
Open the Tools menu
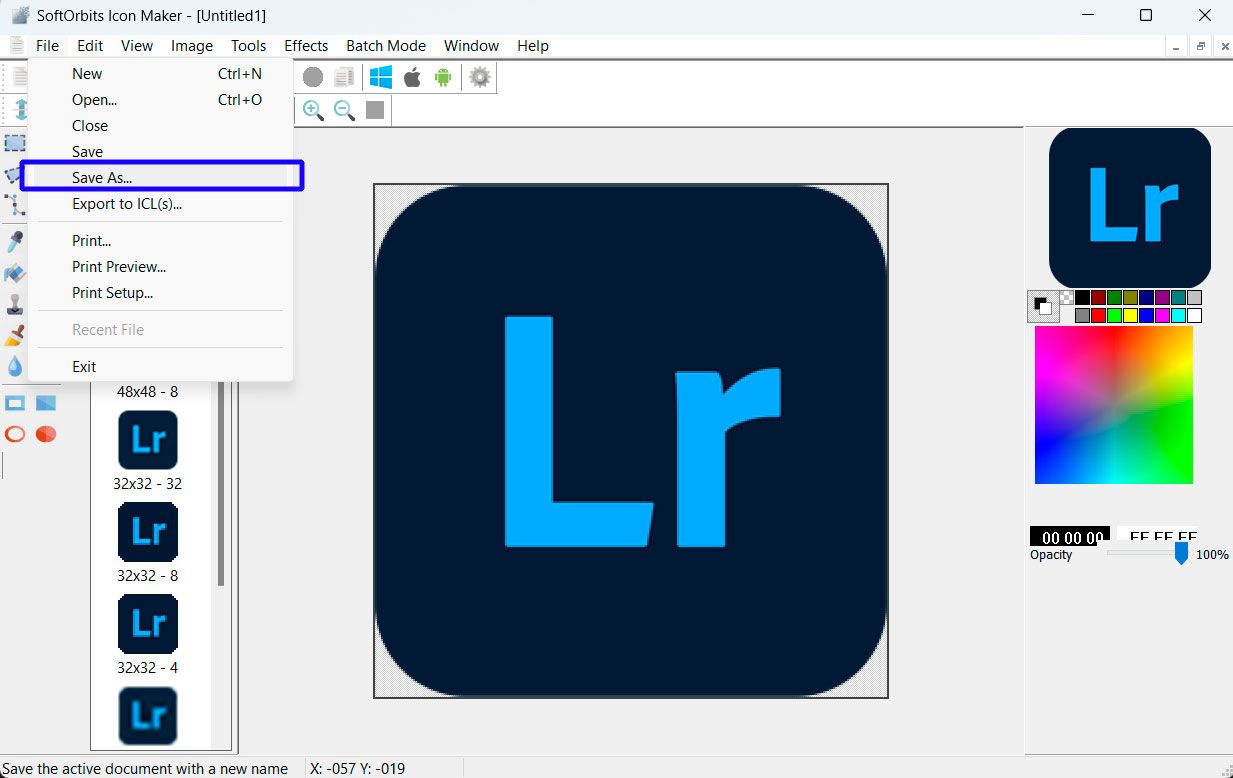[249, 45]
